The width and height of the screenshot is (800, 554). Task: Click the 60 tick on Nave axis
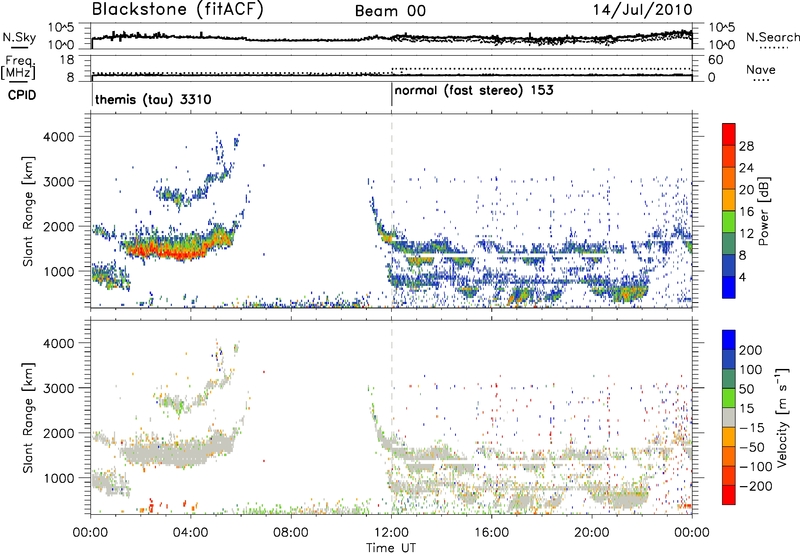click(x=715, y=60)
